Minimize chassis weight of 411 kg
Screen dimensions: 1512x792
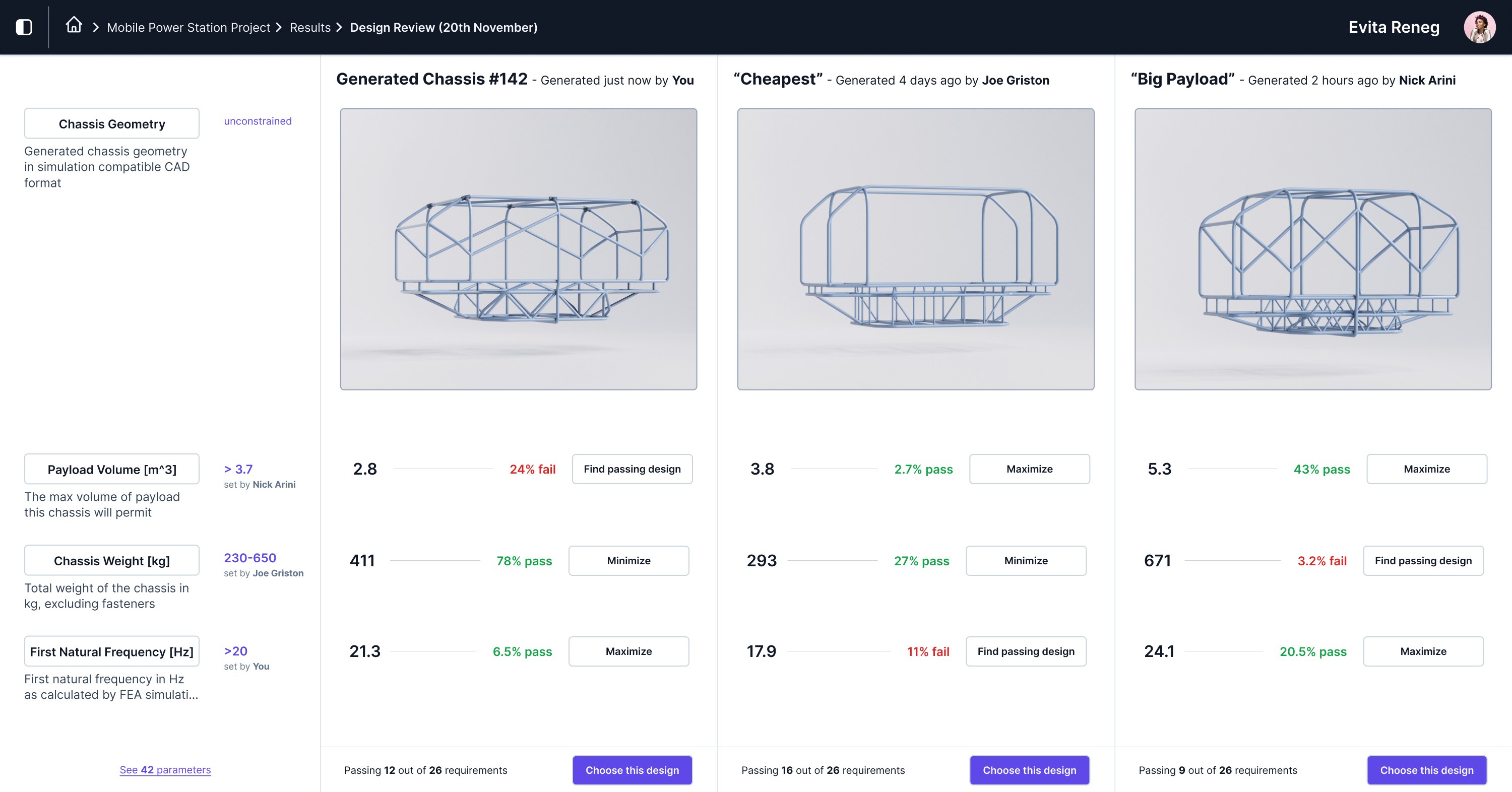628,560
